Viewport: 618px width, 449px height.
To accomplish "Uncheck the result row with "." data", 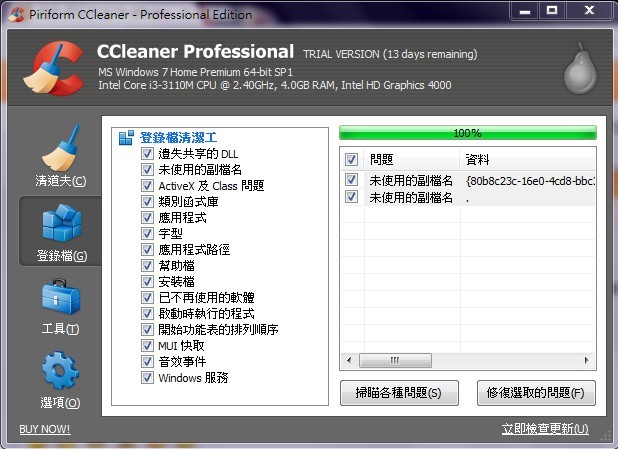I will pyautogui.click(x=351, y=196).
